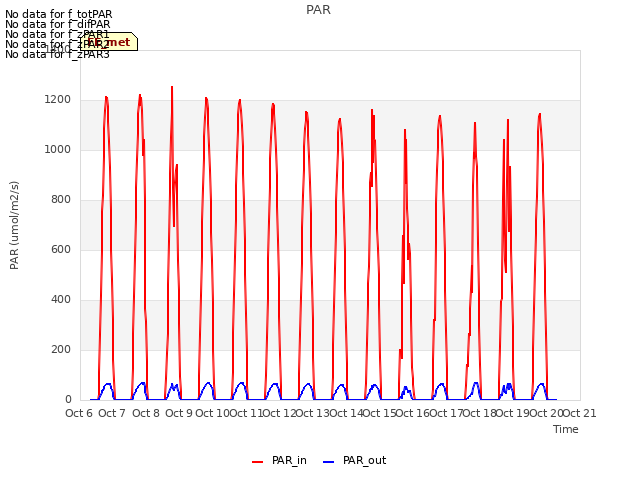Screen dimensions: 640x480
Task: Click the Oct 9 x-axis tick label
Action: click(179, 413)
